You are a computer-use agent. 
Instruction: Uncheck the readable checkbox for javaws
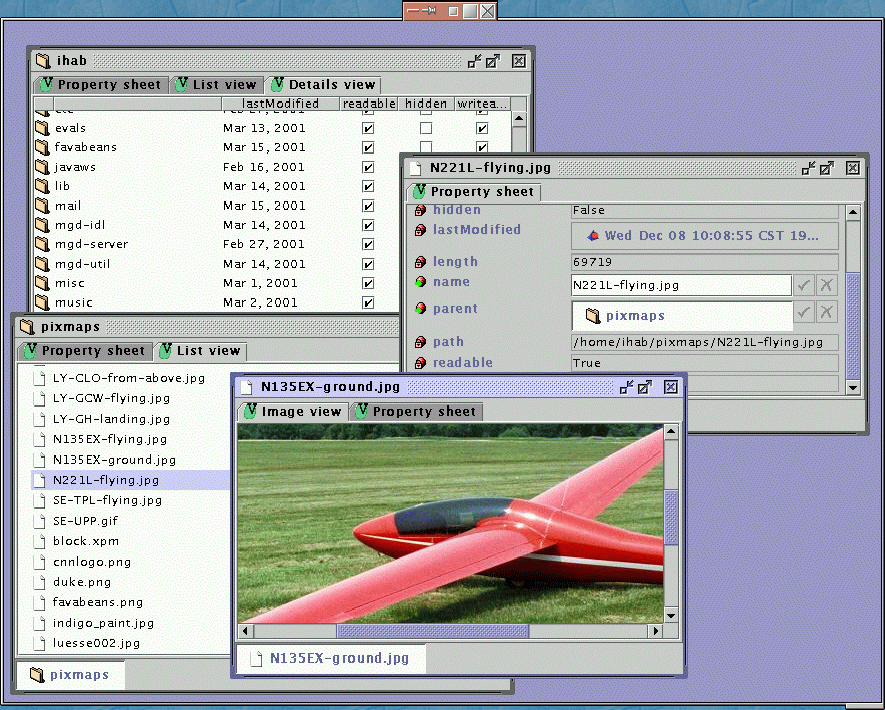(x=368, y=167)
